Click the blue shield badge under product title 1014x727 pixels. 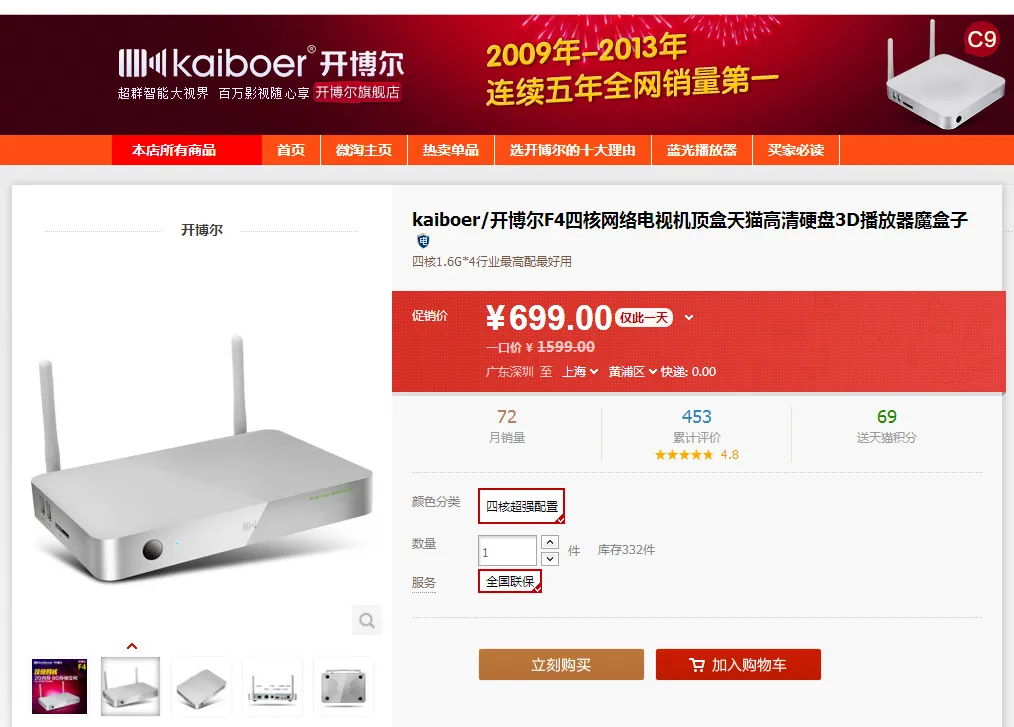[x=423, y=241]
